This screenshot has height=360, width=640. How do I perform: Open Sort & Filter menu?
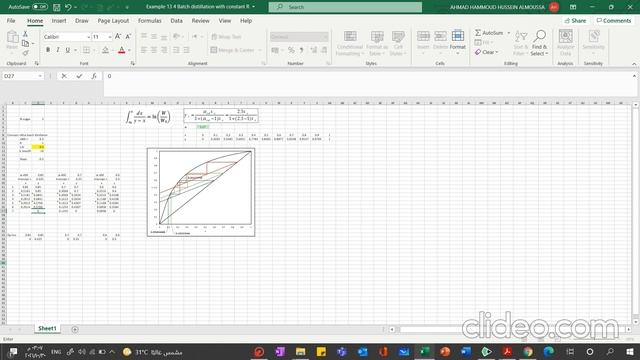(520, 43)
